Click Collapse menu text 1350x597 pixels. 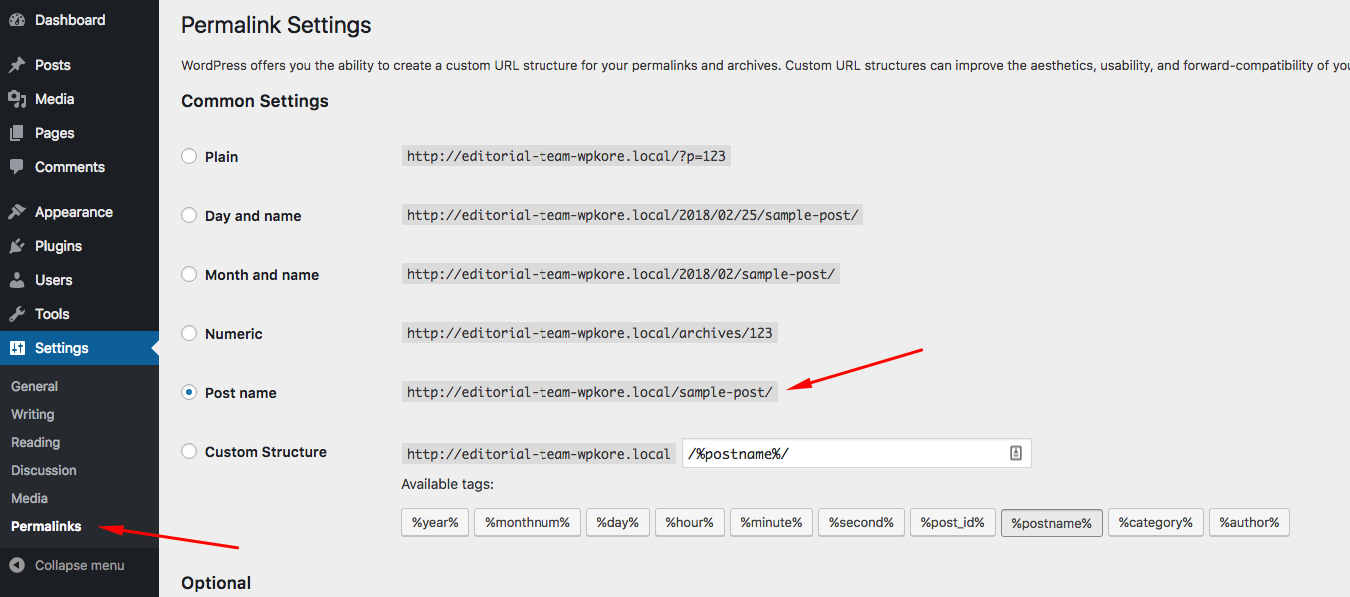(x=79, y=565)
